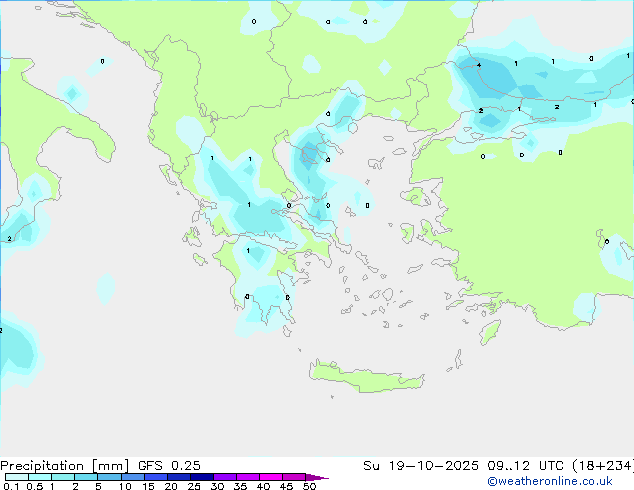This screenshot has height=490, width=634.
Task: Pick the 10–15 mm blue legend swatch
Action: click(133, 477)
